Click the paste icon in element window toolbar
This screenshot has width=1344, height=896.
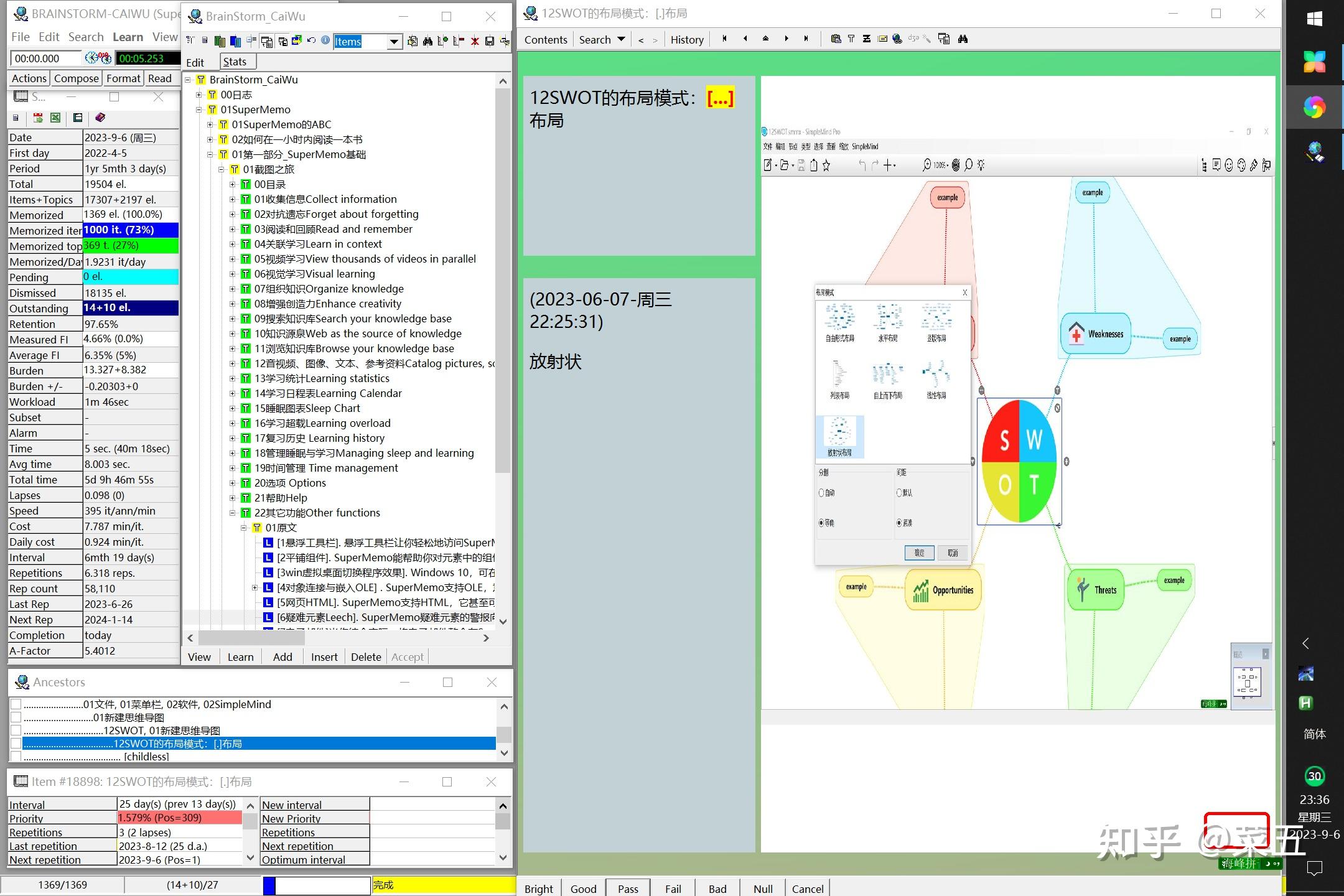[836, 39]
